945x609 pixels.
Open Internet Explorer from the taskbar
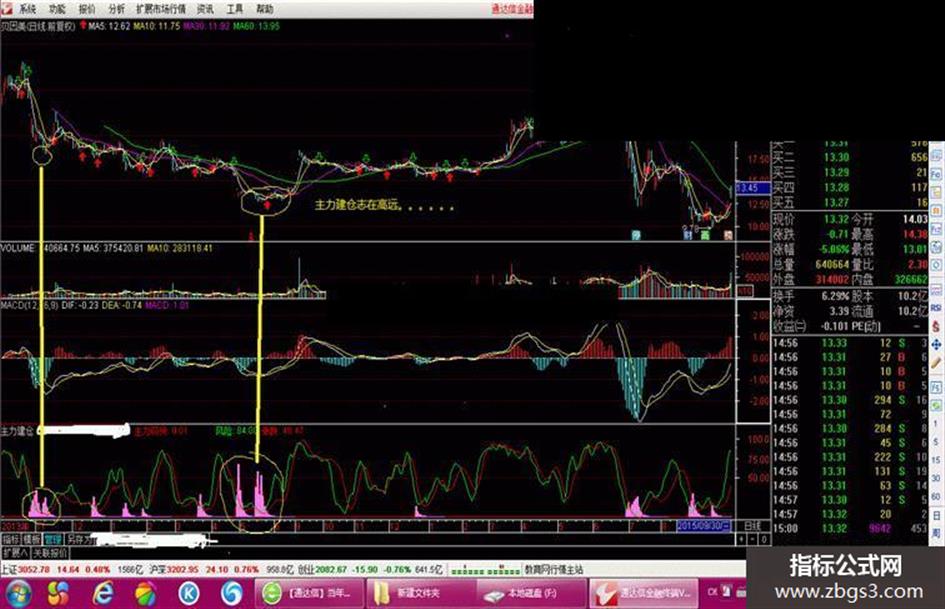pyautogui.click(x=103, y=594)
